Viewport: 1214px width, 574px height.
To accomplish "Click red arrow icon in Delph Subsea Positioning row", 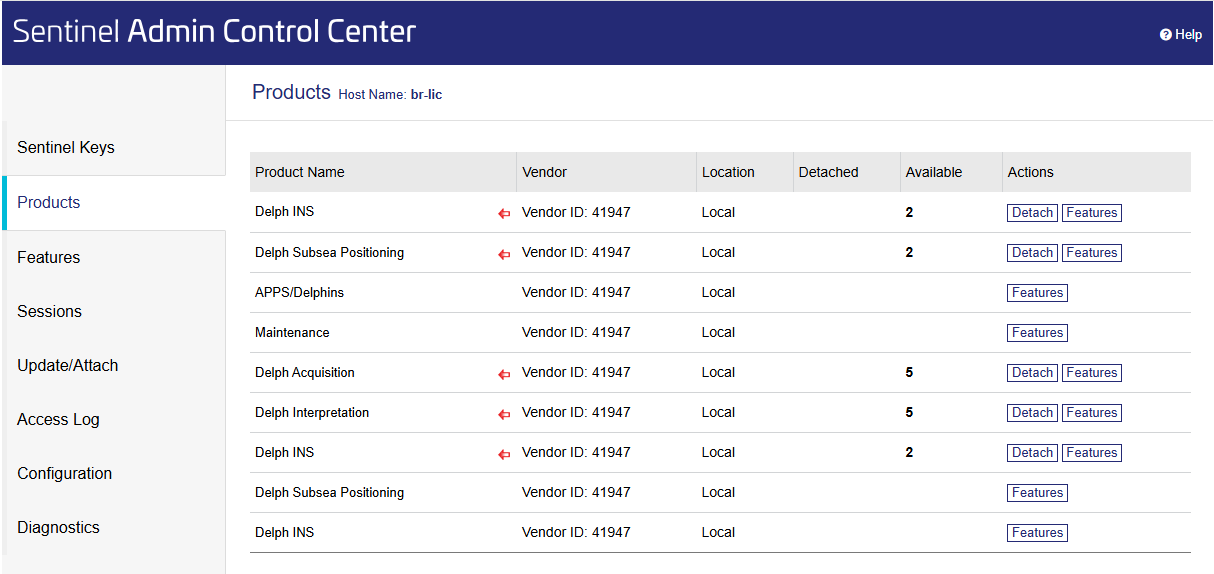I will tap(504, 254).
